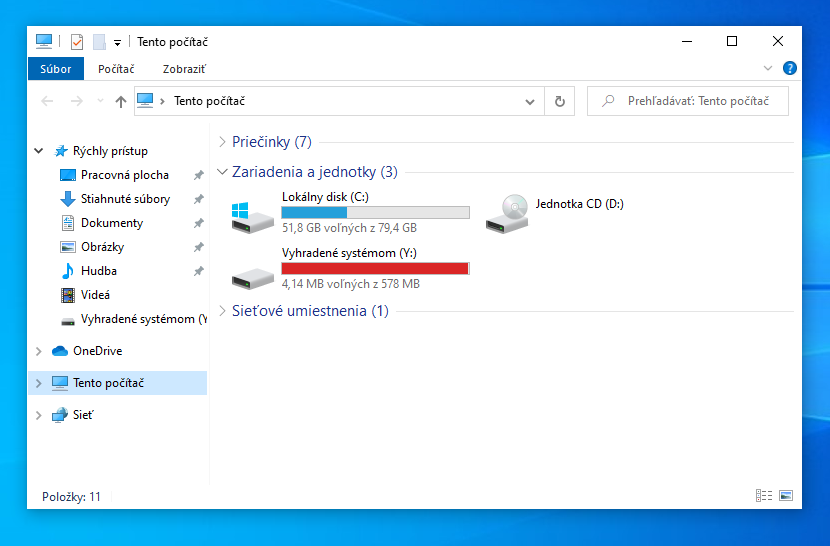Click the refresh icon beside address bar
The height and width of the screenshot is (546, 830).
559,101
